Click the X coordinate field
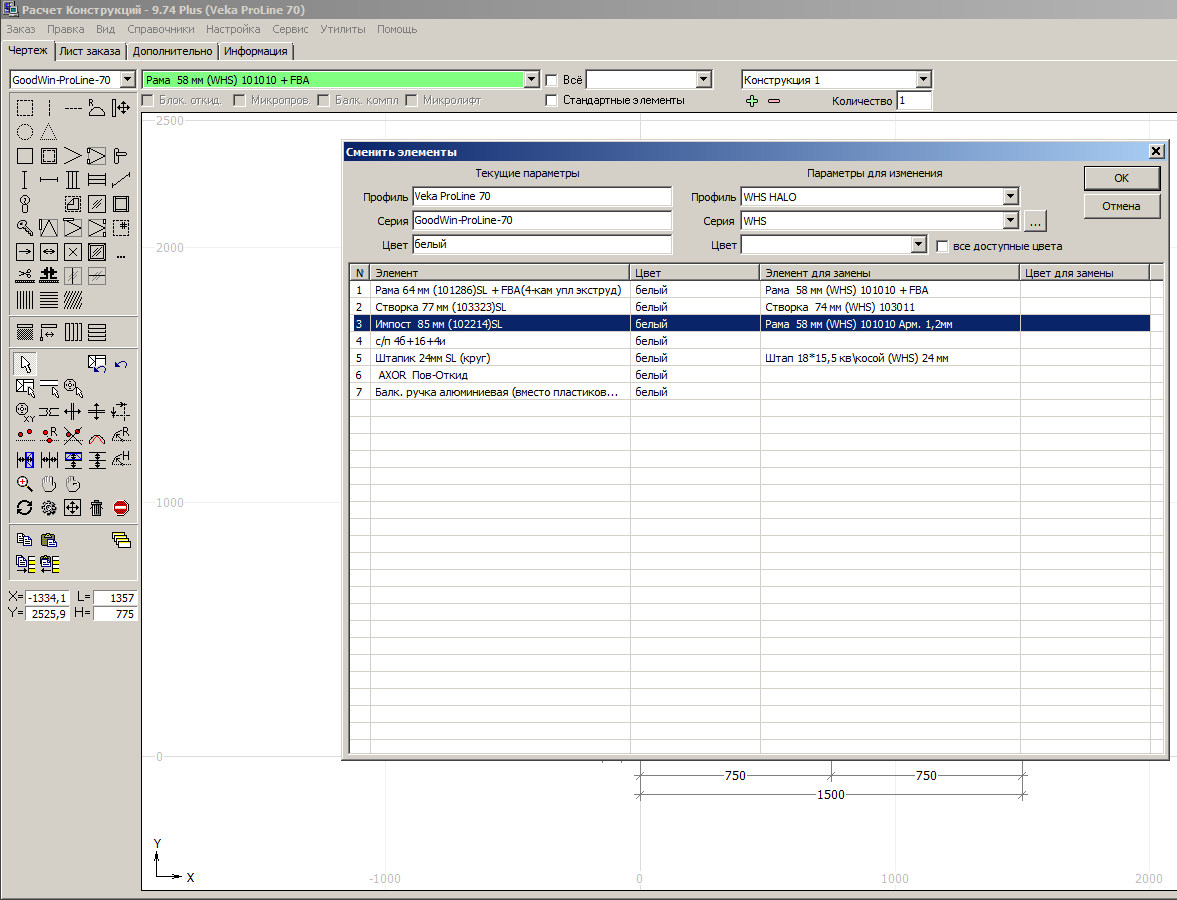 pos(47,598)
